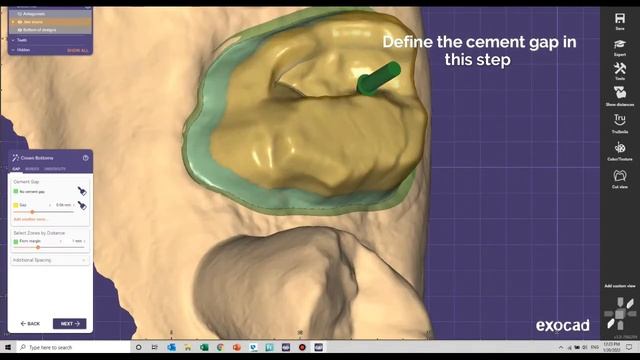Decrease Gap value with left arrow
The height and width of the screenshot is (360, 640).
50,205
